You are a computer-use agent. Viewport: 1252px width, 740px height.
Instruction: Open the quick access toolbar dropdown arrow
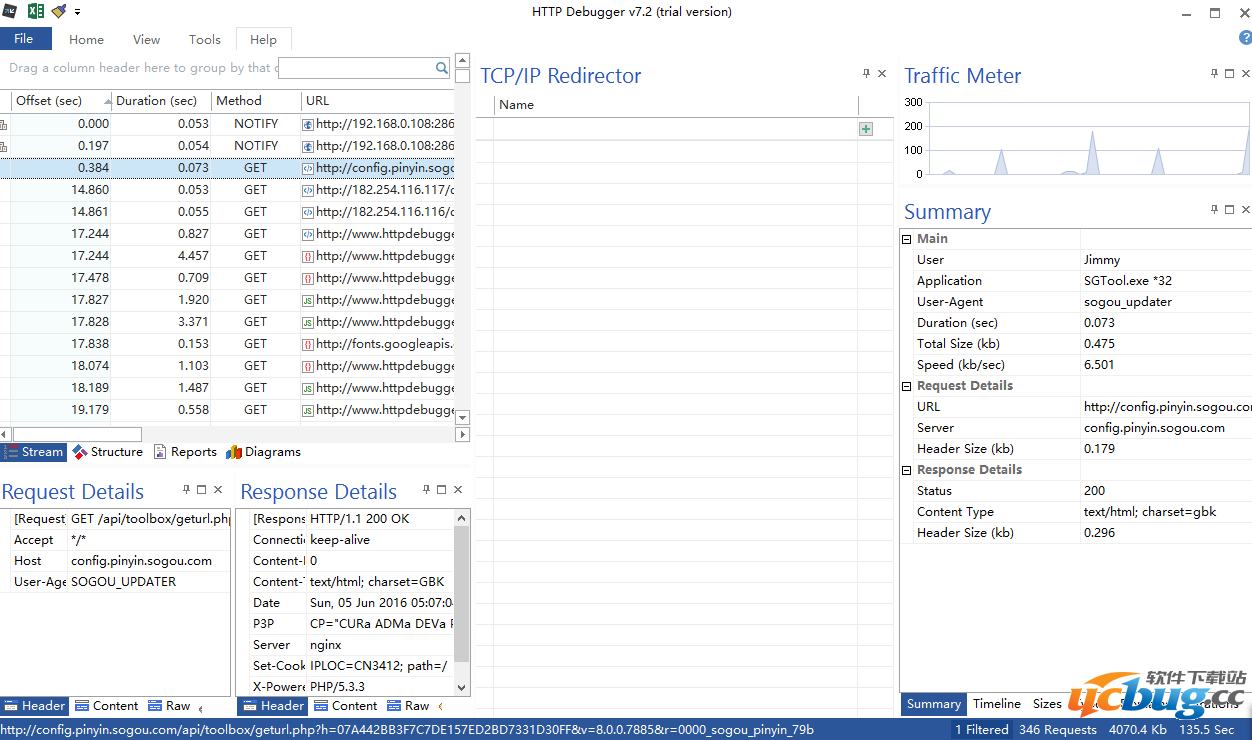click(x=78, y=12)
